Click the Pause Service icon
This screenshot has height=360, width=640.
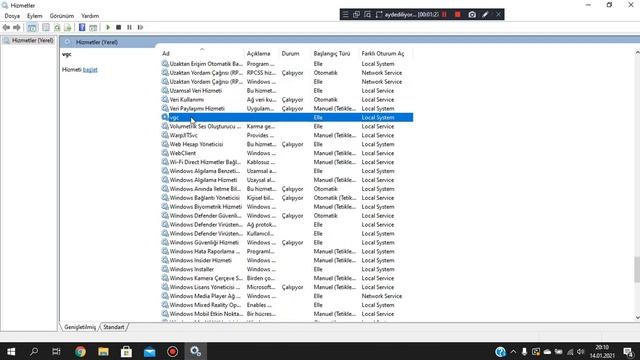point(129,27)
